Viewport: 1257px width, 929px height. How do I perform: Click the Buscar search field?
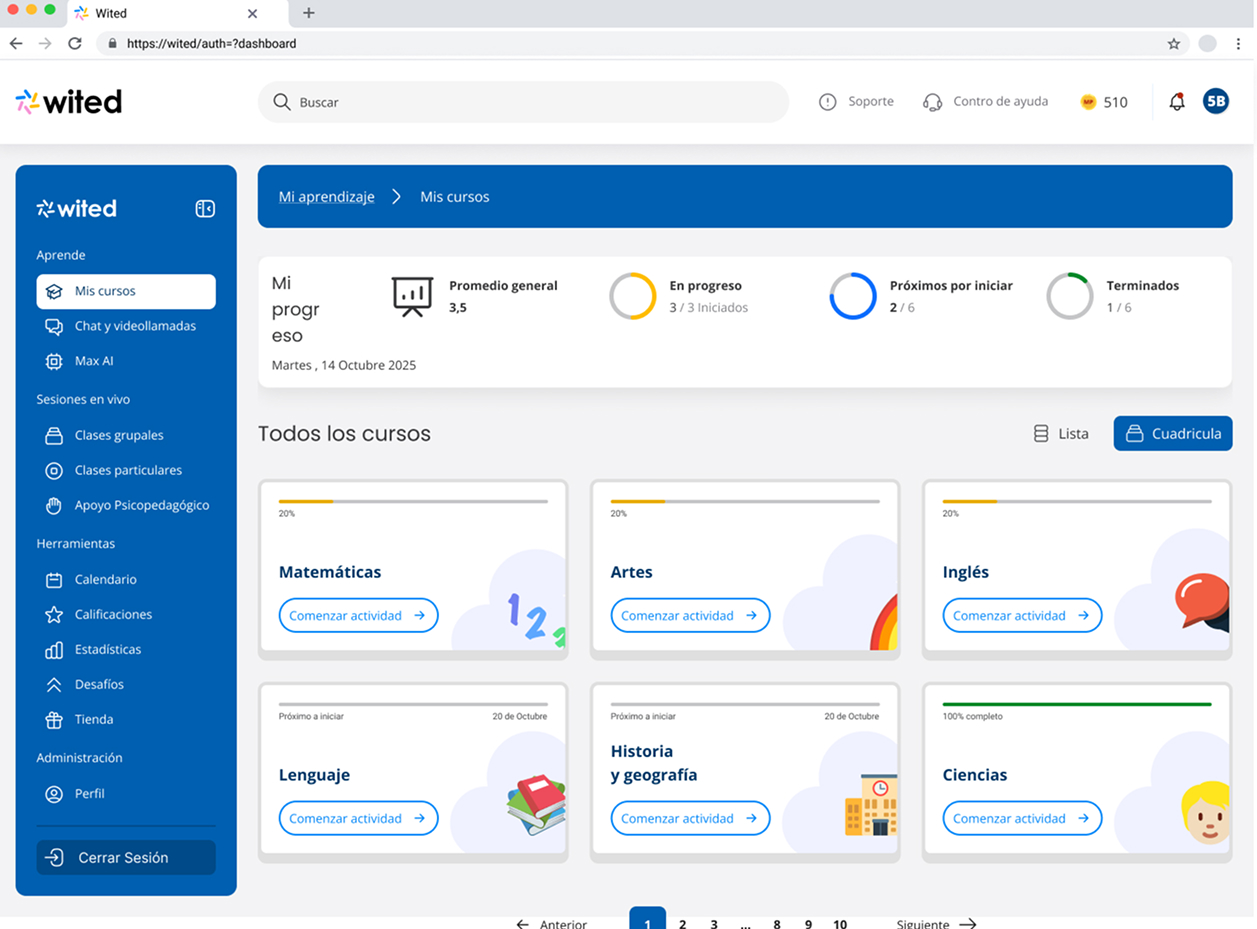523,102
